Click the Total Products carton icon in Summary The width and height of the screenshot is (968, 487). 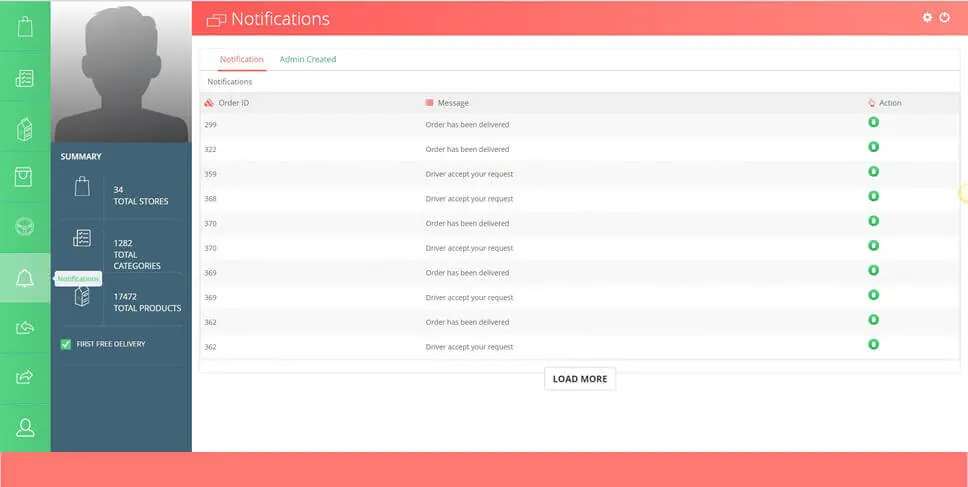click(82, 296)
